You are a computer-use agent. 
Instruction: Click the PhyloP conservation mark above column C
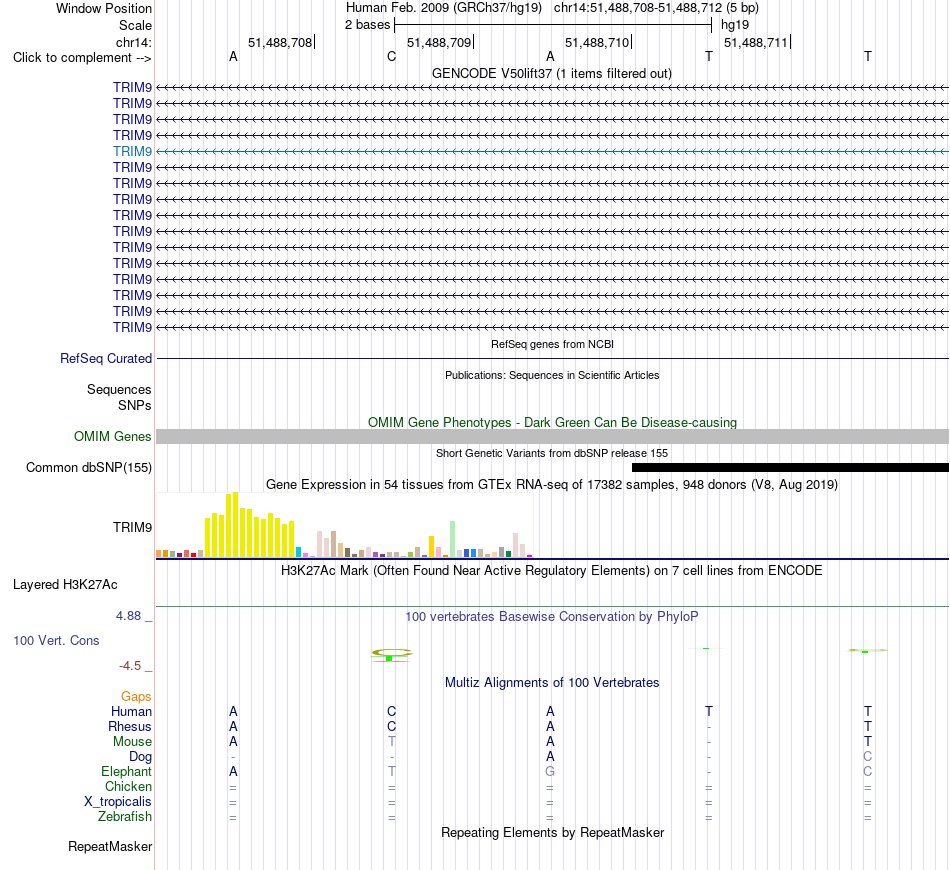tap(391, 655)
